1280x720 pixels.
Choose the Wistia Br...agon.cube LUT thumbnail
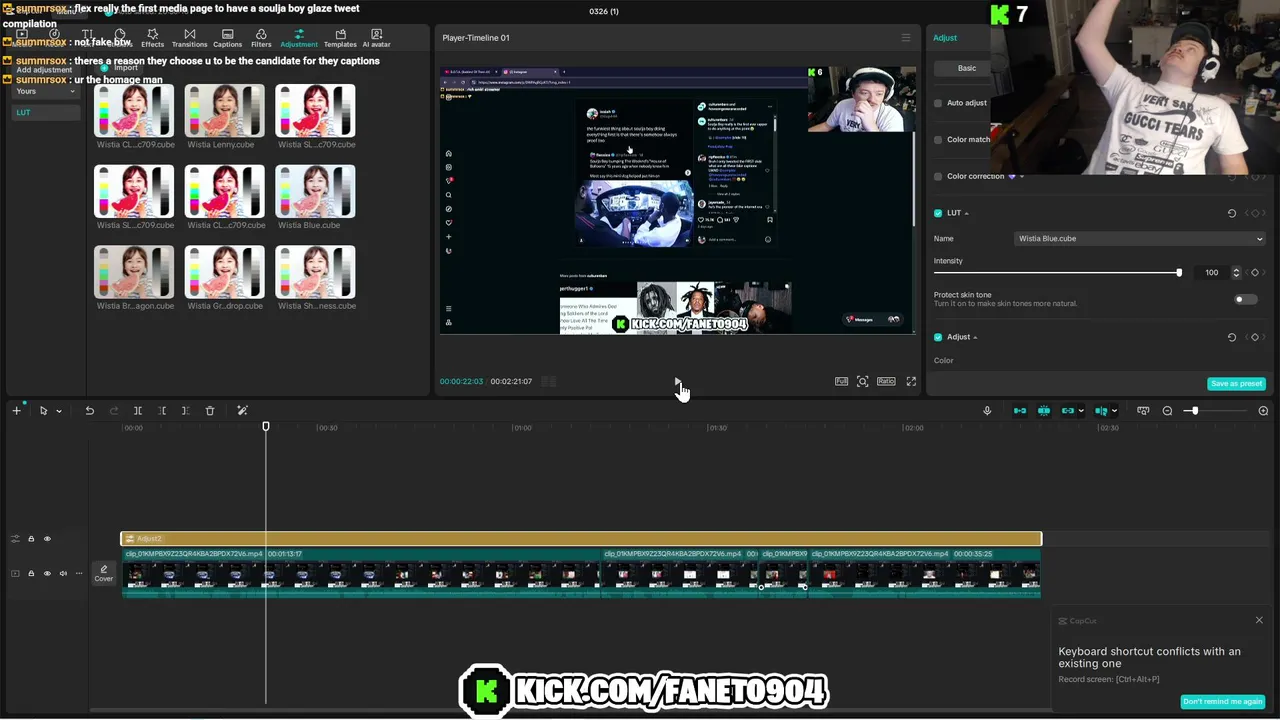[x=134, y=272]
